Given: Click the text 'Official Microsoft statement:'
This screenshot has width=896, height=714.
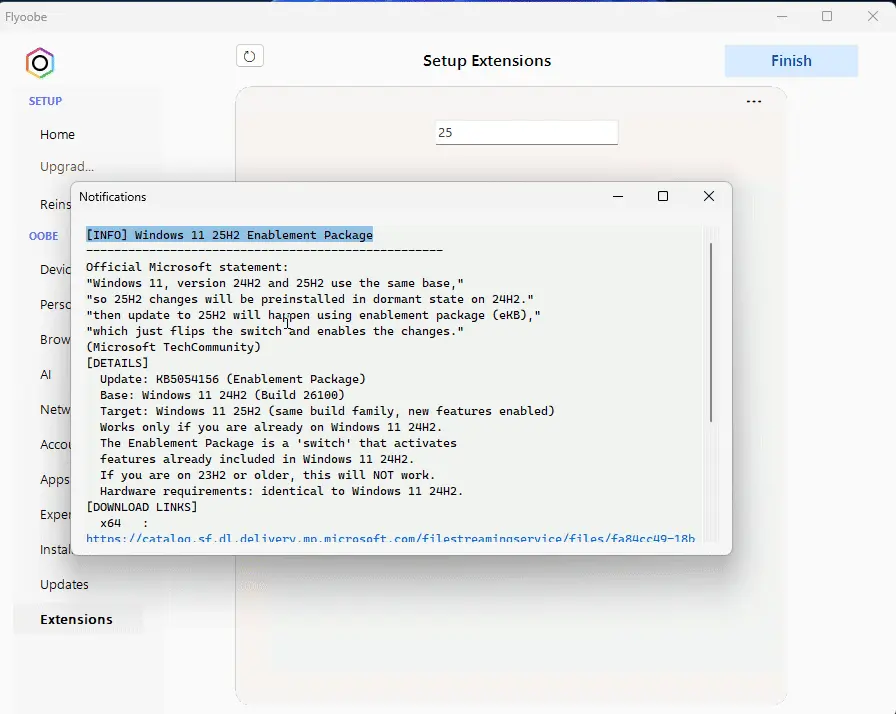Looking at the screenshot, I should click(x=187, y=267).
